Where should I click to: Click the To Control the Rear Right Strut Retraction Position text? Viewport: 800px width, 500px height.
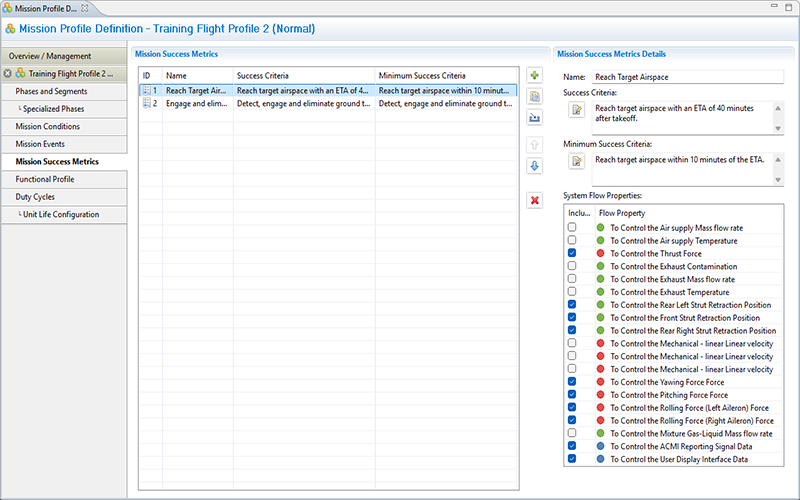(693, 331)
